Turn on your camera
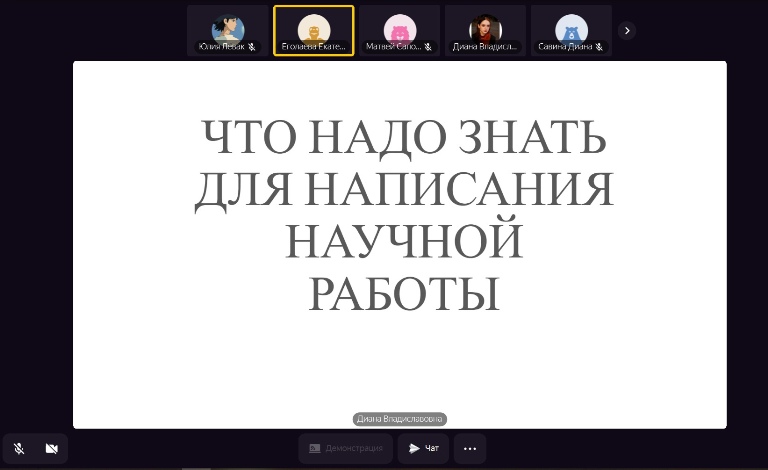The width and height of the screenshot is (768, 470). 51,449
